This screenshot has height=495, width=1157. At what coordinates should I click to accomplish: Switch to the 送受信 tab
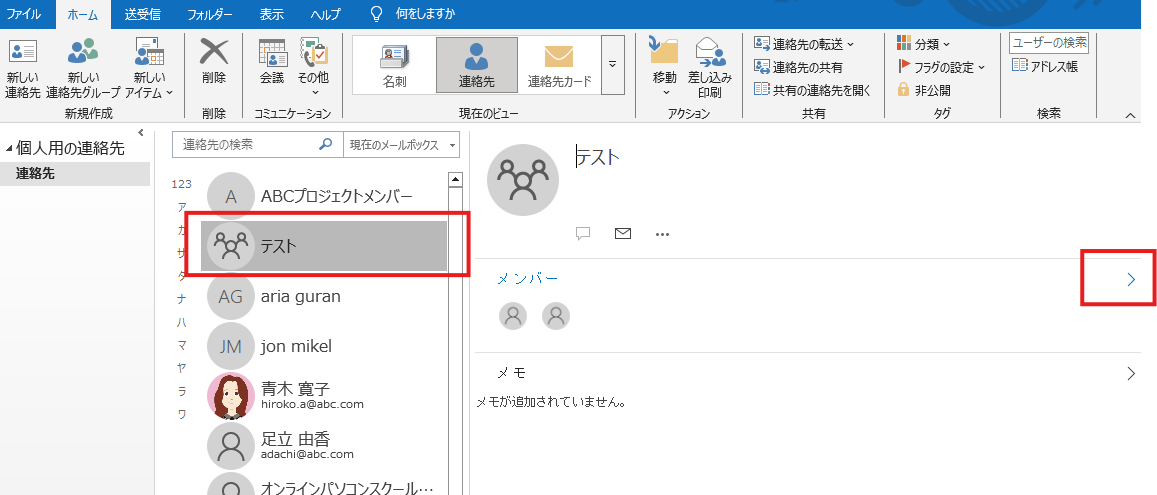[x=142, y=14]
